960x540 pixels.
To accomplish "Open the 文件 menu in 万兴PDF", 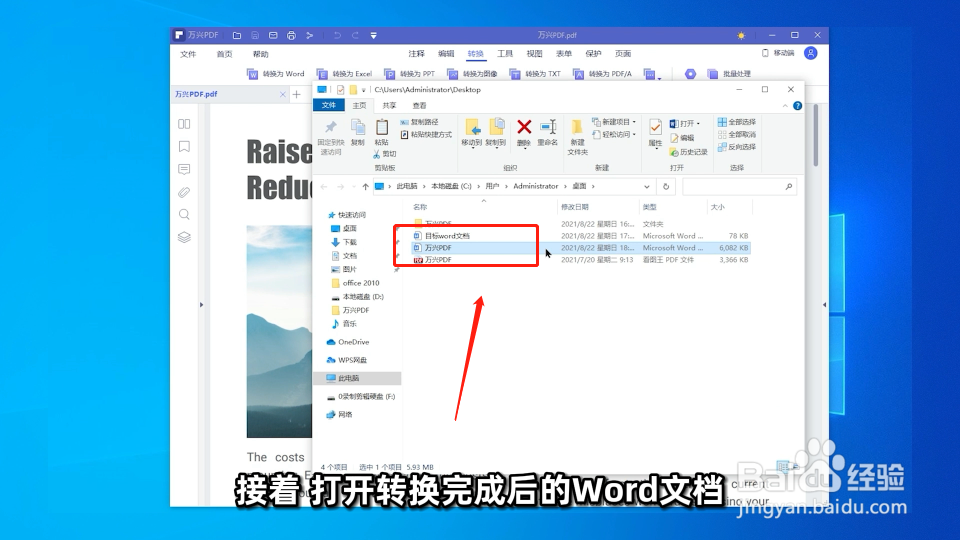I will (188, 54).
